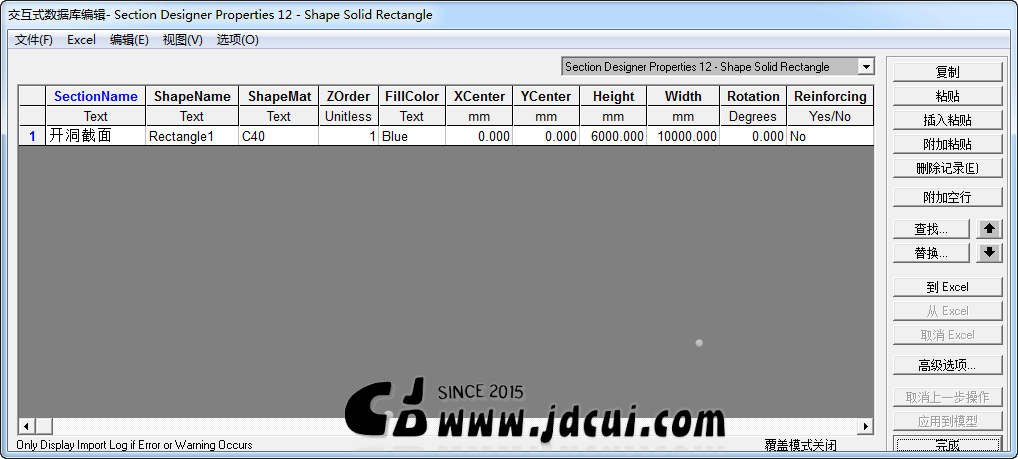This screenshot has width=1018, height=459.
Task: Click the Unitless cell under ZOrder
Action: [x=349, y=117]
